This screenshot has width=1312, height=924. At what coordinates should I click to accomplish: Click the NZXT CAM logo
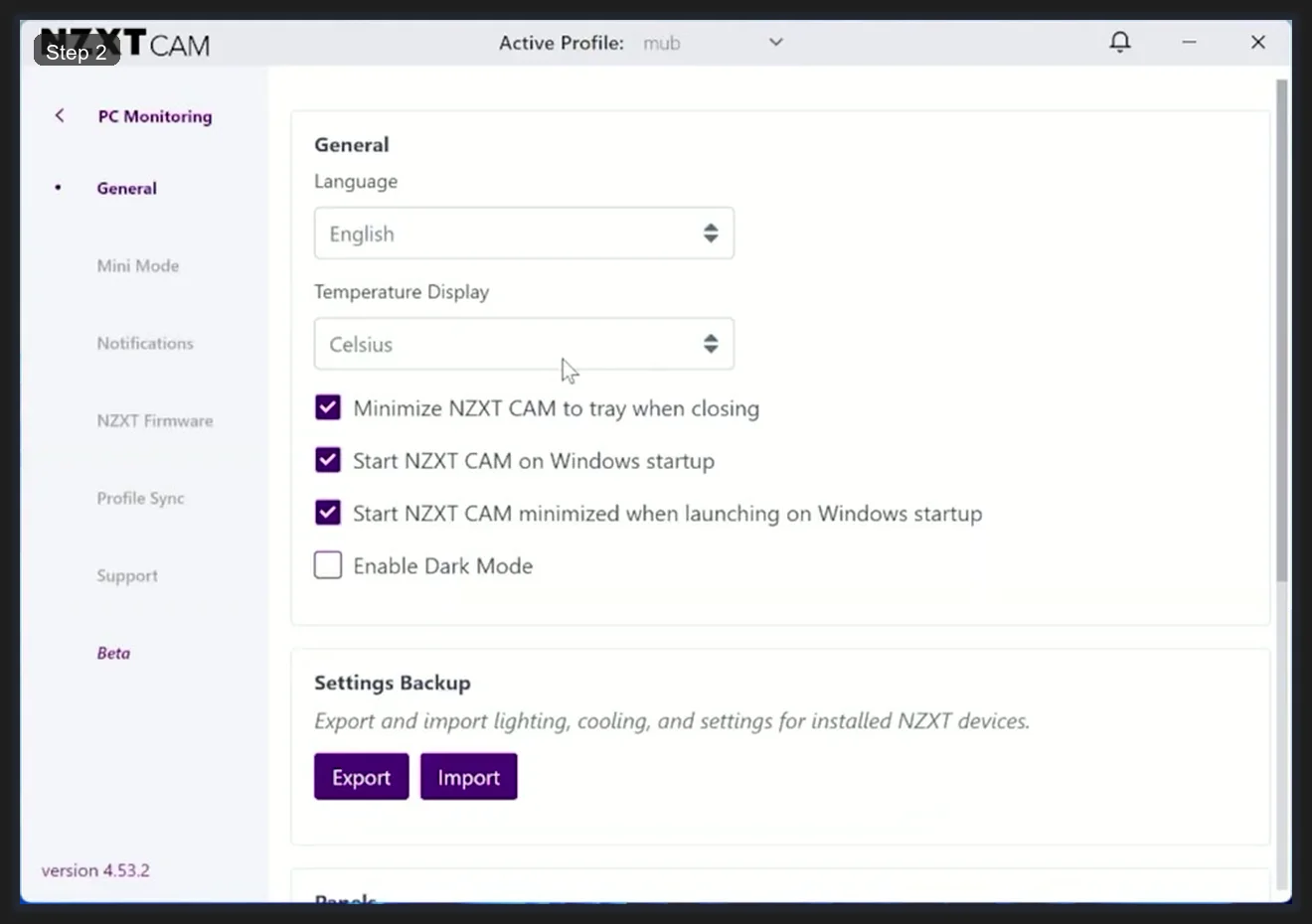tap(124, 44)
